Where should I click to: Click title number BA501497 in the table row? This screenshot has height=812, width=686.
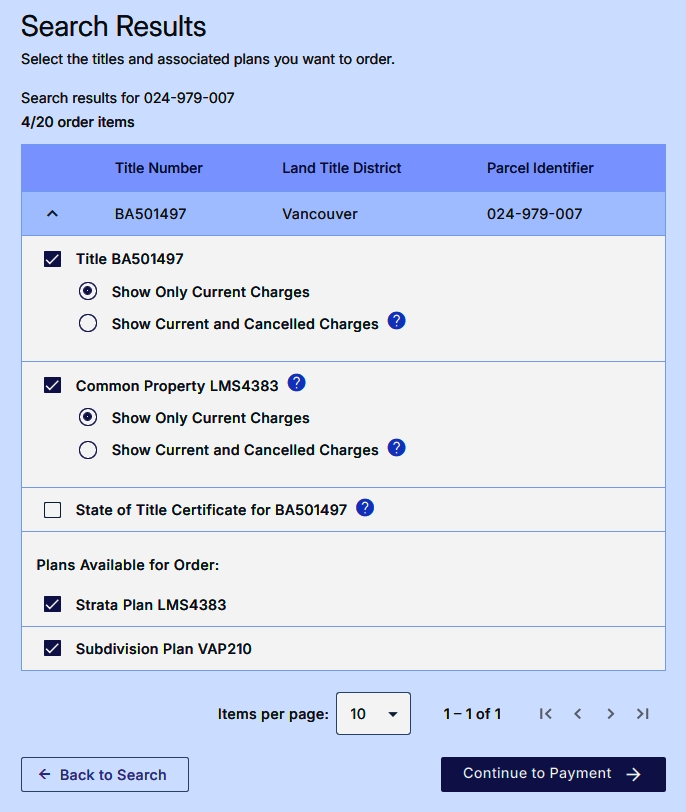[150, 214]
